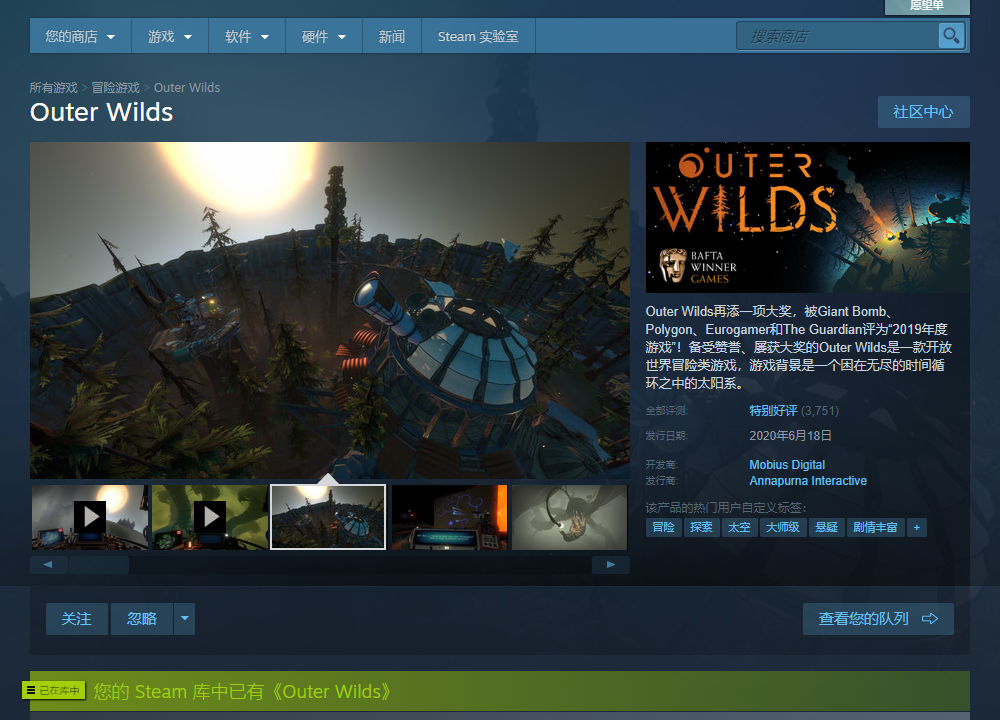Open Steam 实验室 tab
This screenshot has width=1000, height=720.
478,36
